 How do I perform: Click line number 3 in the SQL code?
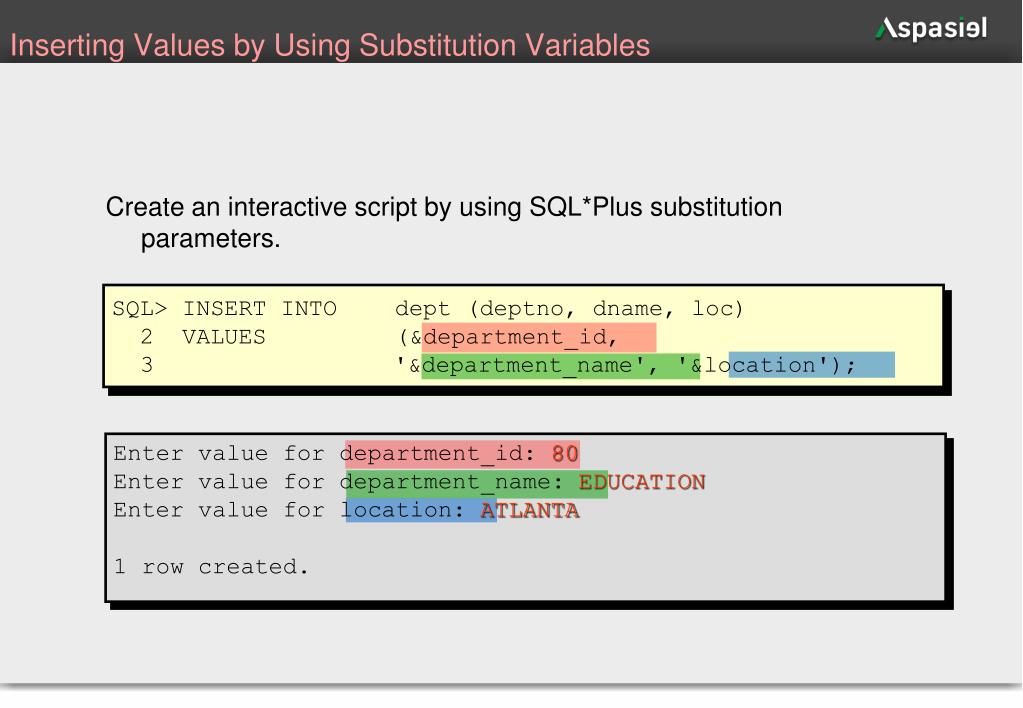pos(147,365)
